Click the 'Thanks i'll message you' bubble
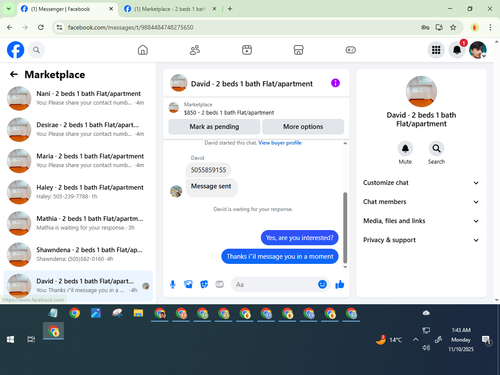 [x=280, y=256]
